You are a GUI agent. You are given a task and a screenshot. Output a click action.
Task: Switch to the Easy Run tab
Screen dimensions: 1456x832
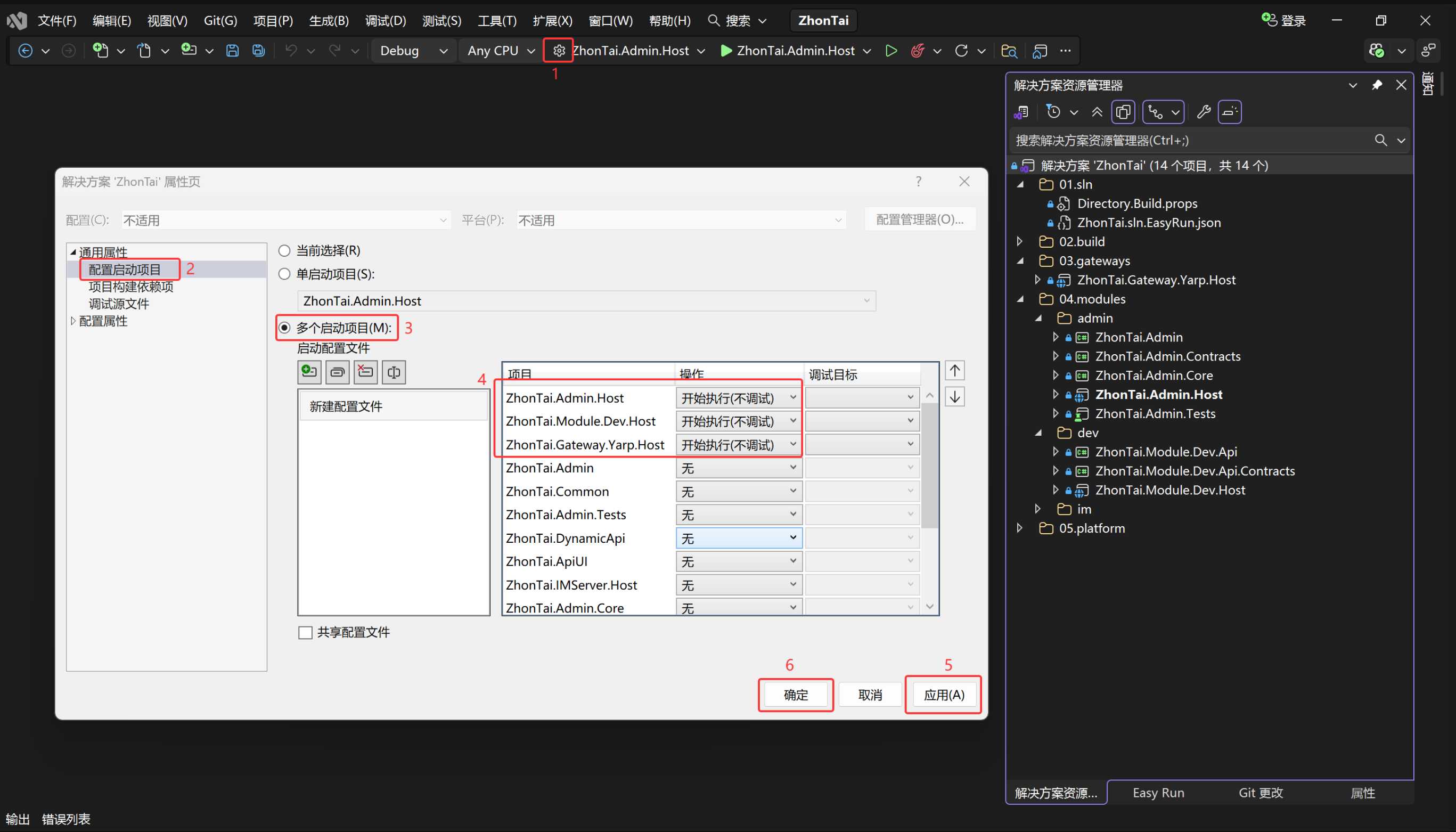pyautogui.click(x=1158, y=793)
